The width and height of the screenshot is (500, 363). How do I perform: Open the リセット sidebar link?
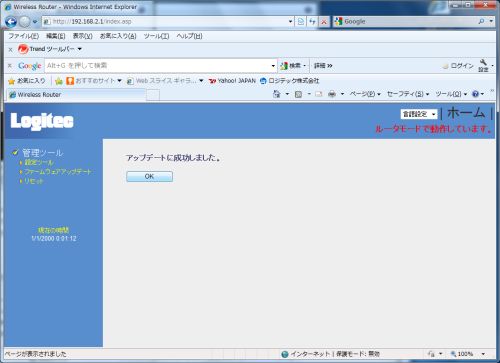(x=34, y=181)
